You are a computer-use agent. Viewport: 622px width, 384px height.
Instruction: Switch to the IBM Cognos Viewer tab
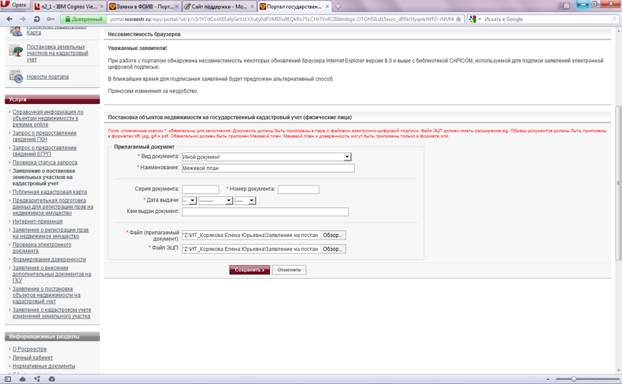68,7
